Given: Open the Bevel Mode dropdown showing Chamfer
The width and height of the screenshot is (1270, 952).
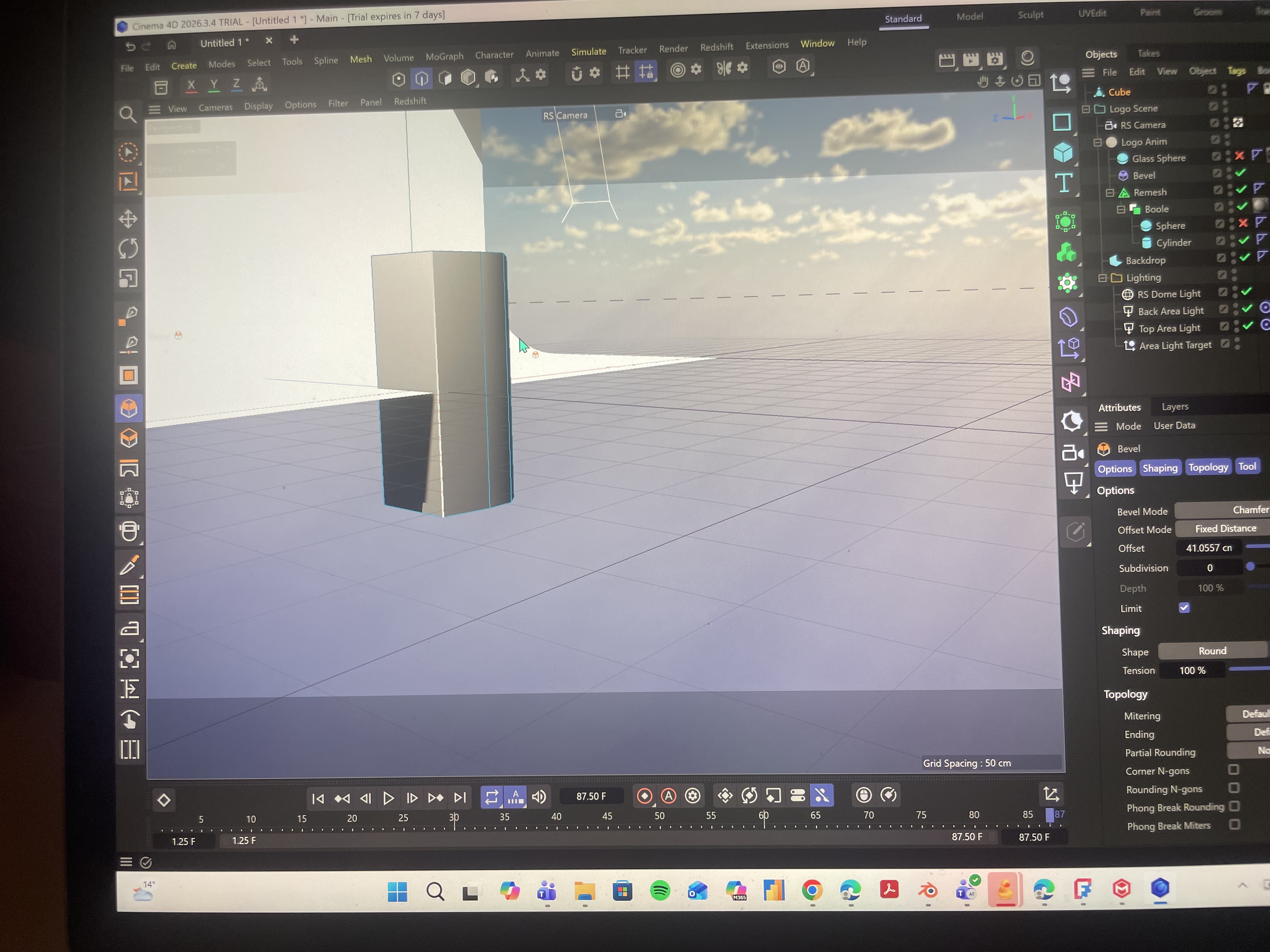Looking at the screenshot, I should (1222, 510).
